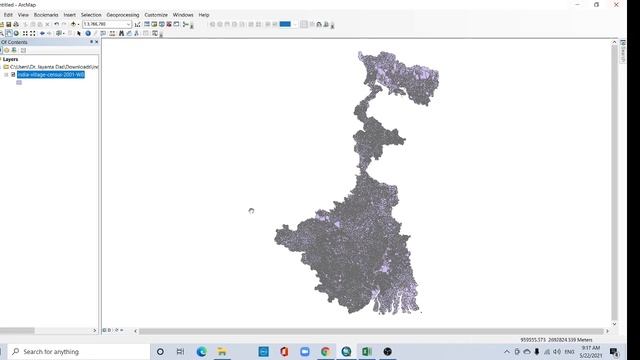Viewport: 640px width, 360px height.
Task: Open the Edit menu
Action: [8, 15]
